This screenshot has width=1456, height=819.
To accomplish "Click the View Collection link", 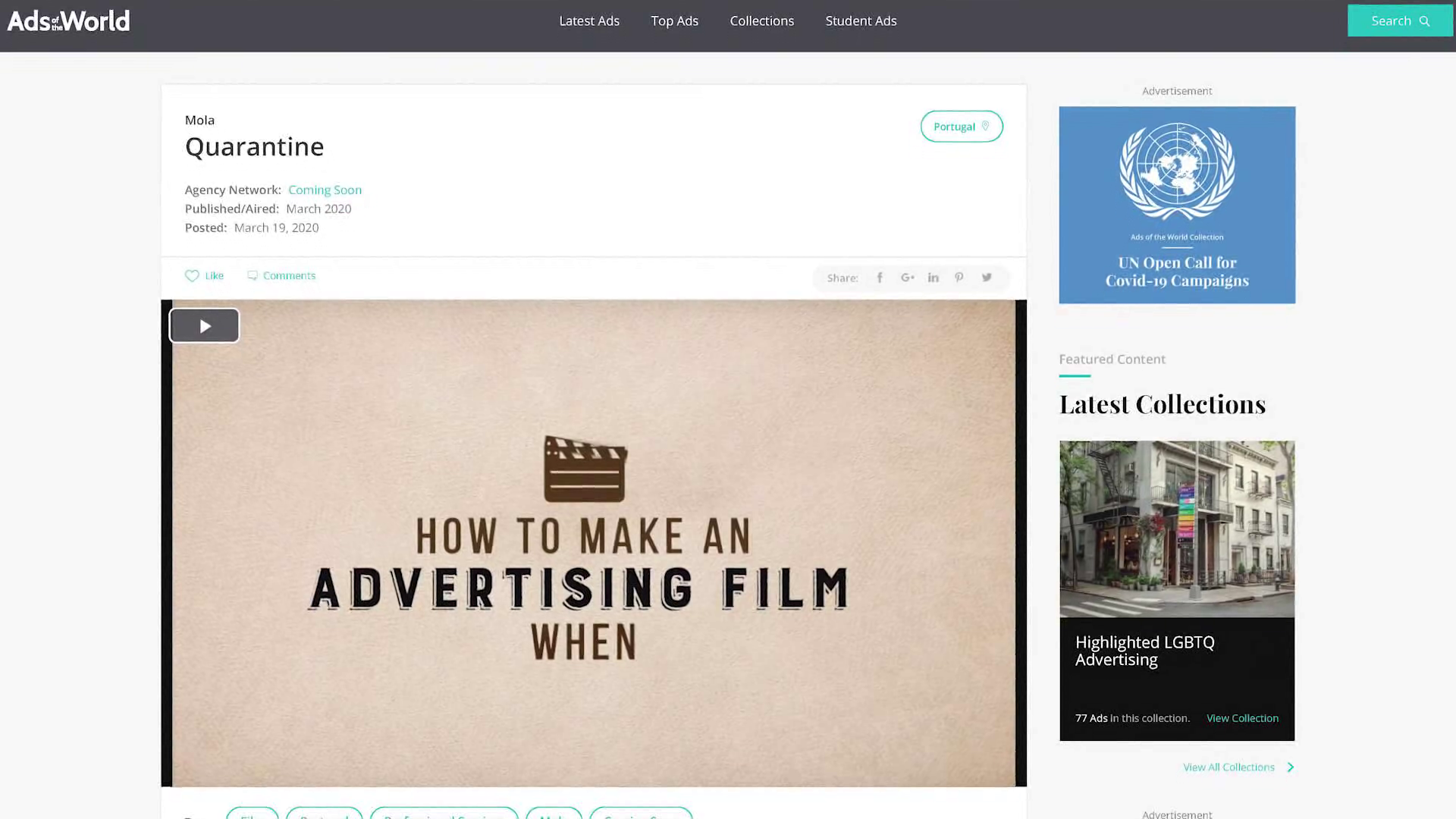I will (x=1242, y=718).
